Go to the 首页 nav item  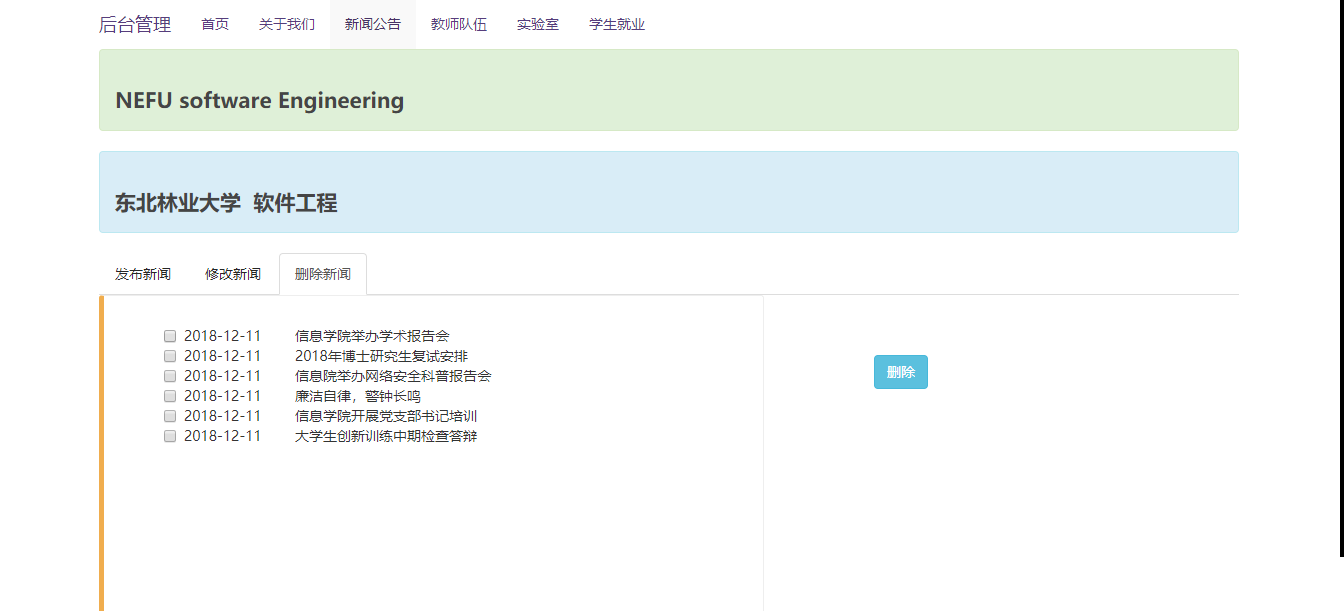point(215,25)
